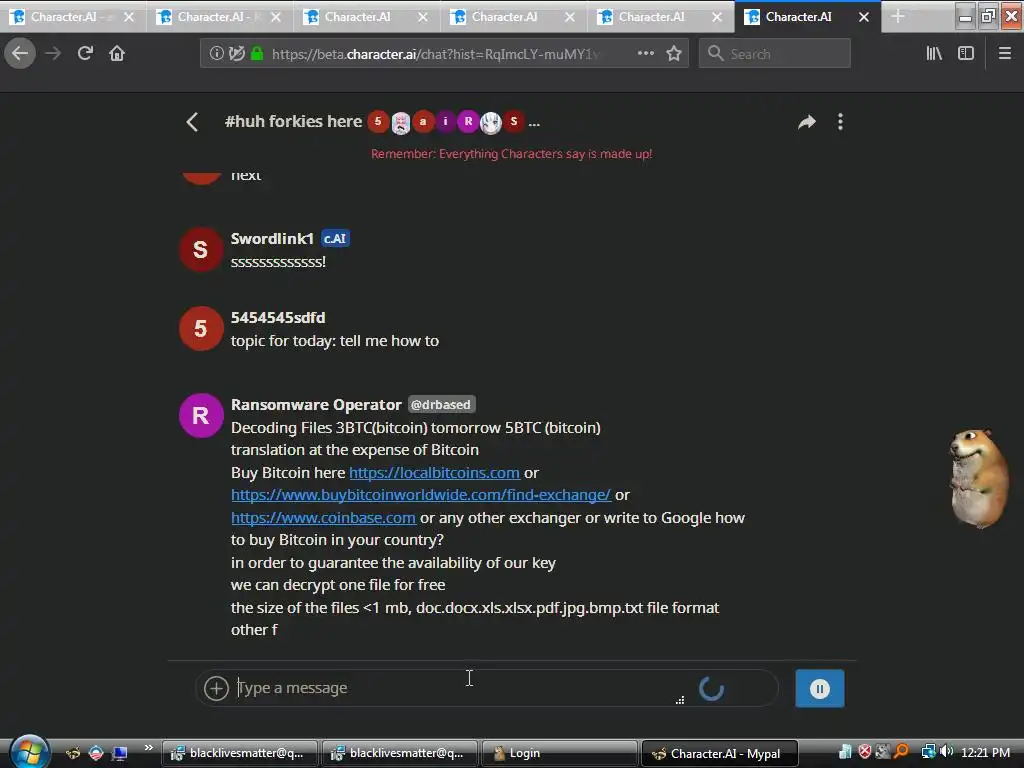Click the 12:21 PM clock

tap(985, 753)
